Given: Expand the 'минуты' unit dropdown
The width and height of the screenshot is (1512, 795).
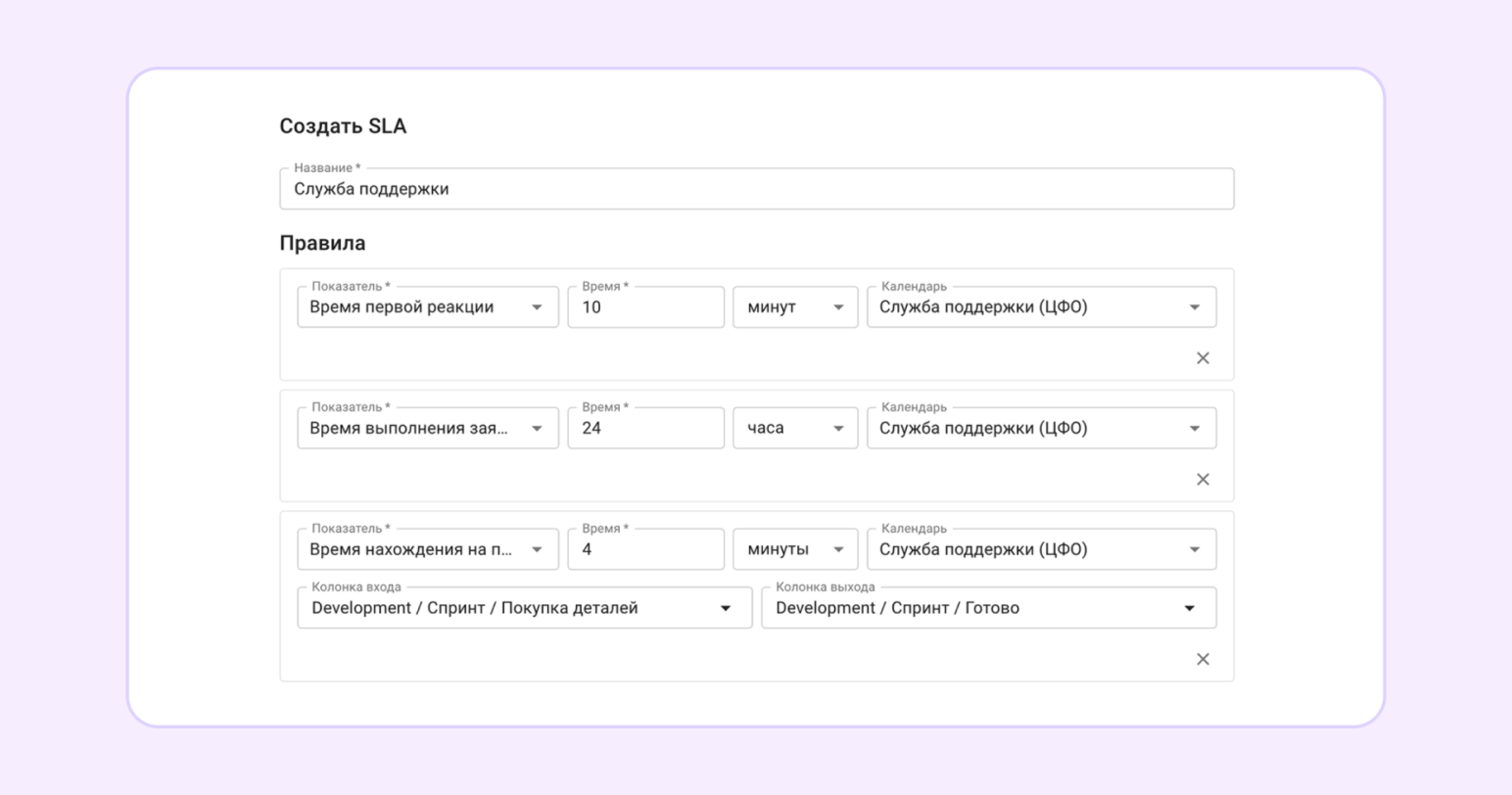Looking at the screenshot, I should coord(795,550).
